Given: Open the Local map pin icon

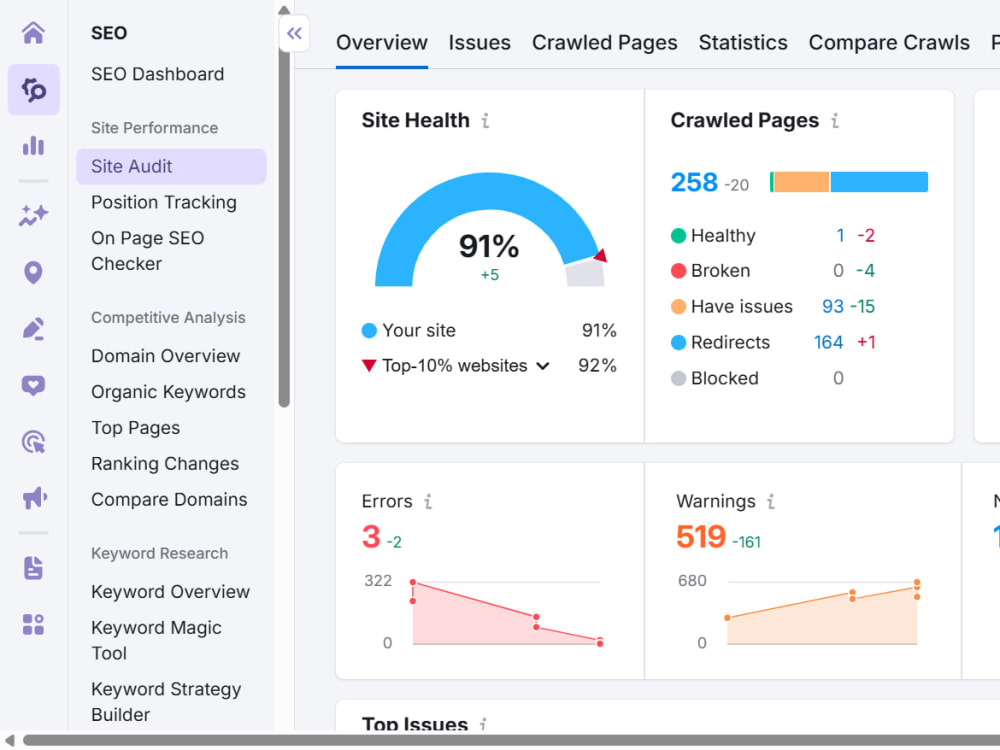Looking at the screenshot, I should 33,272.
